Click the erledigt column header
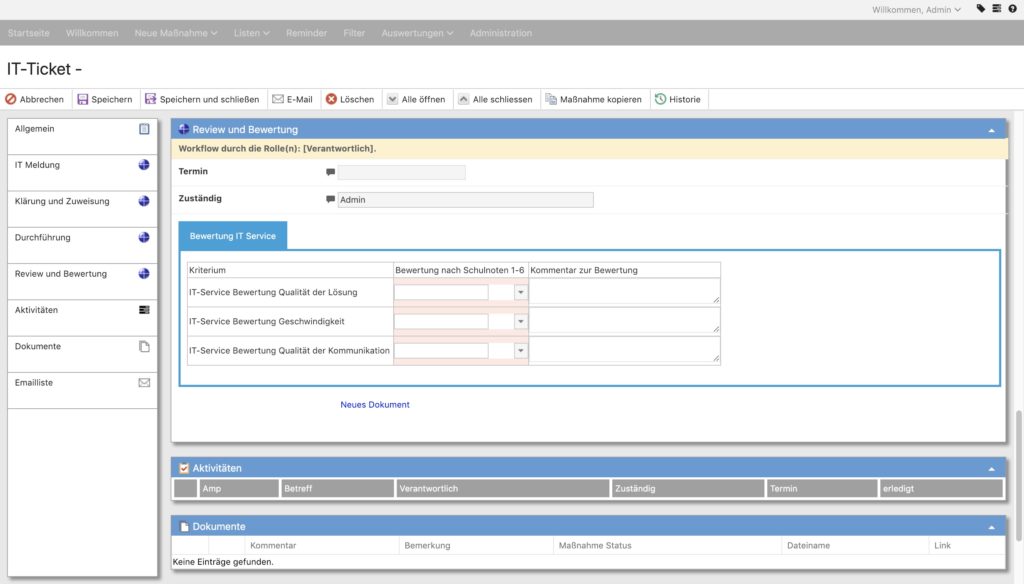The width and height of the screenshot is (1024, 584). tap(941, 489)
